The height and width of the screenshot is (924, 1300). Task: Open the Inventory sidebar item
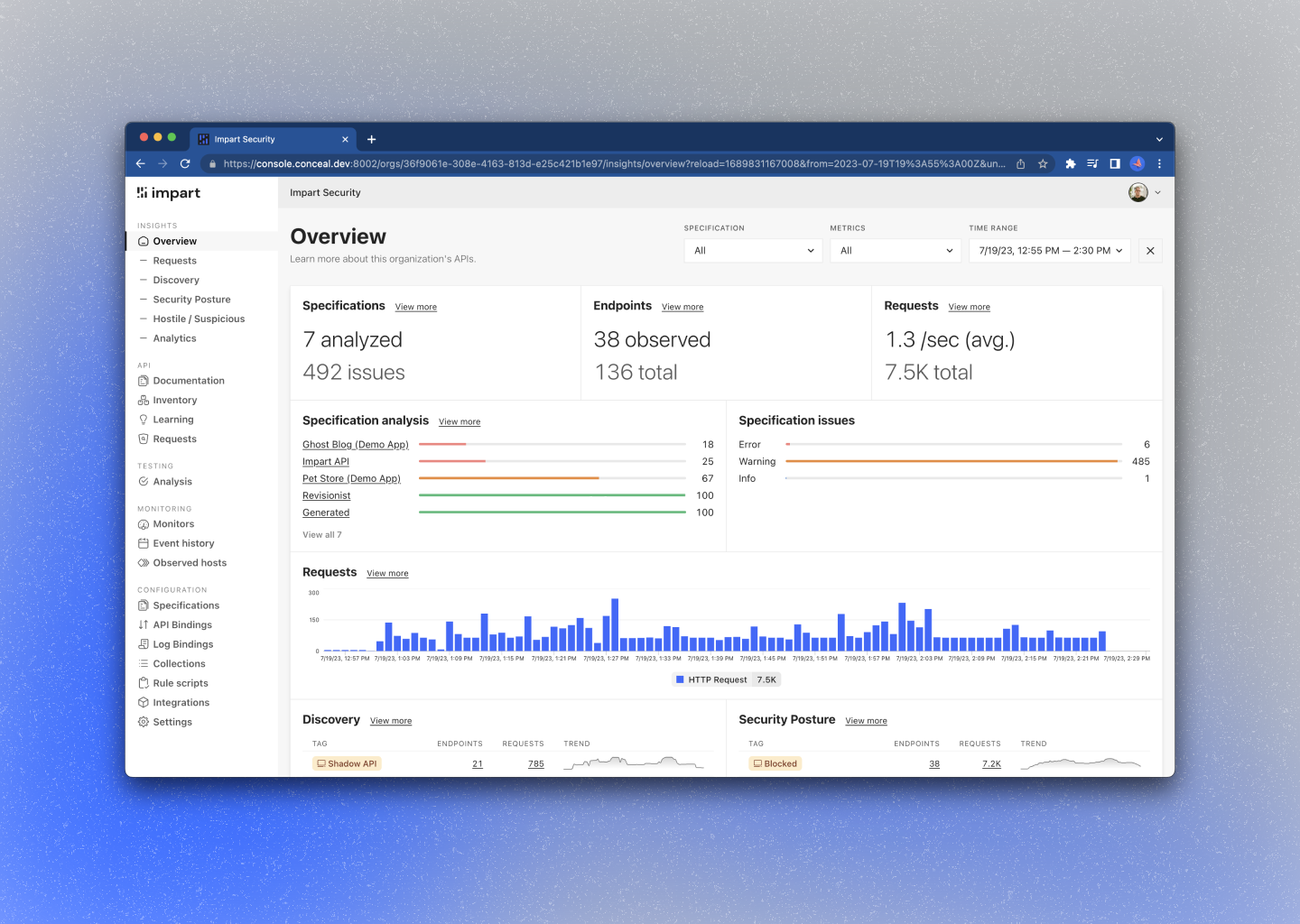coord(167,400)
